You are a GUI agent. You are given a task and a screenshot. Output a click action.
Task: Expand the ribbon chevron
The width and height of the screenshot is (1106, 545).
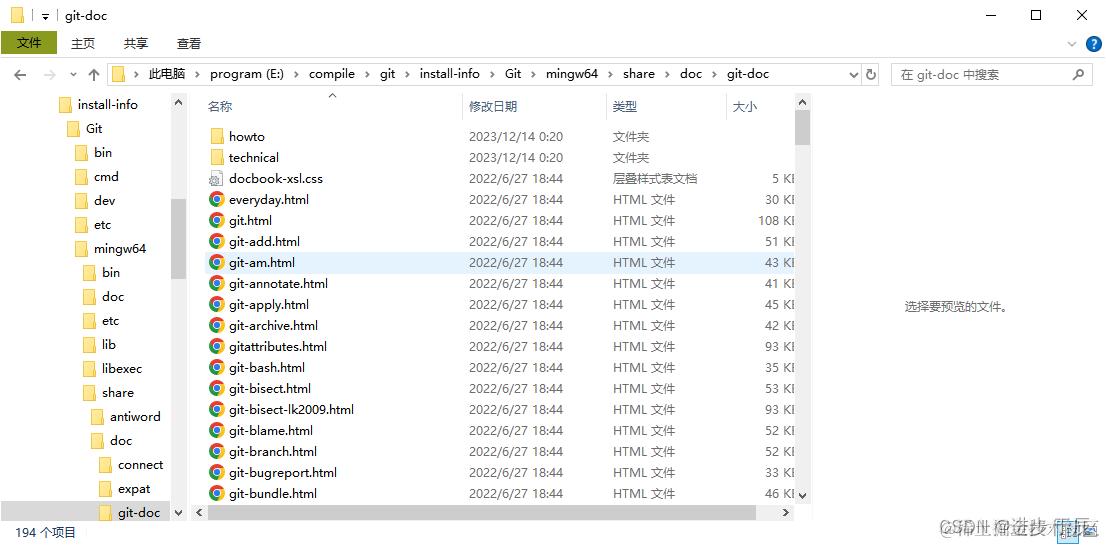(1071, 43)
